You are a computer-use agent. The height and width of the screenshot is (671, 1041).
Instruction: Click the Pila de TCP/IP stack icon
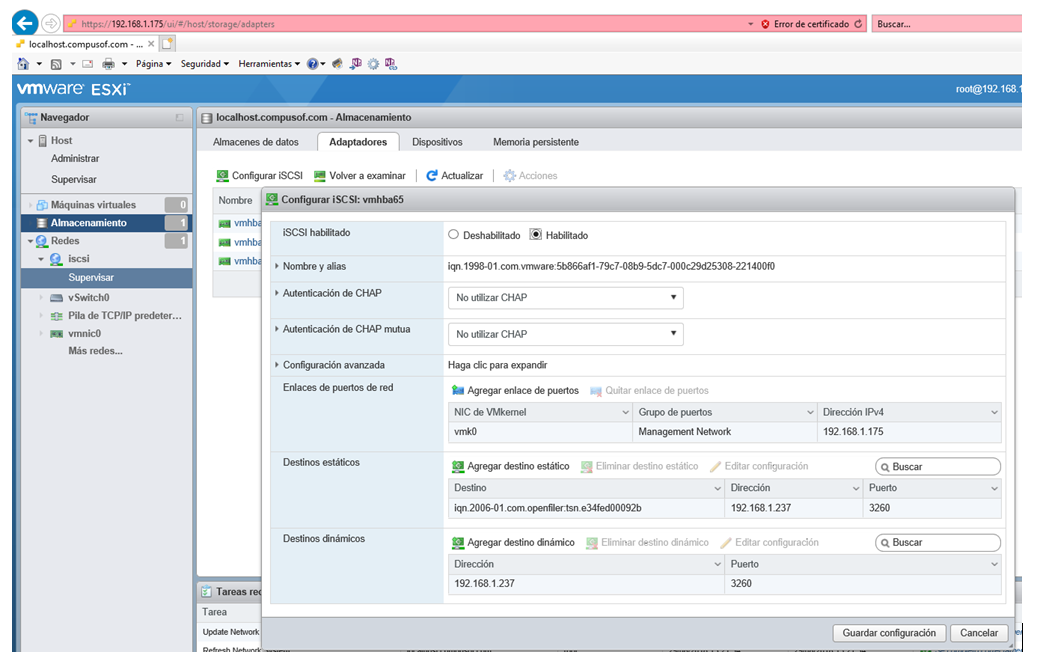tap(57, 316)
